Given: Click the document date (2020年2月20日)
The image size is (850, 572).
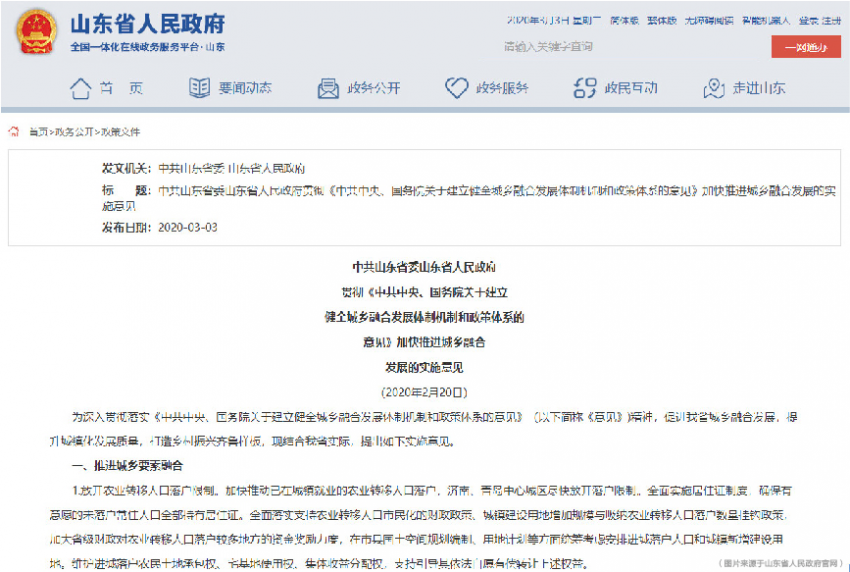Looking at the screenshot, I should pos(424,392).
